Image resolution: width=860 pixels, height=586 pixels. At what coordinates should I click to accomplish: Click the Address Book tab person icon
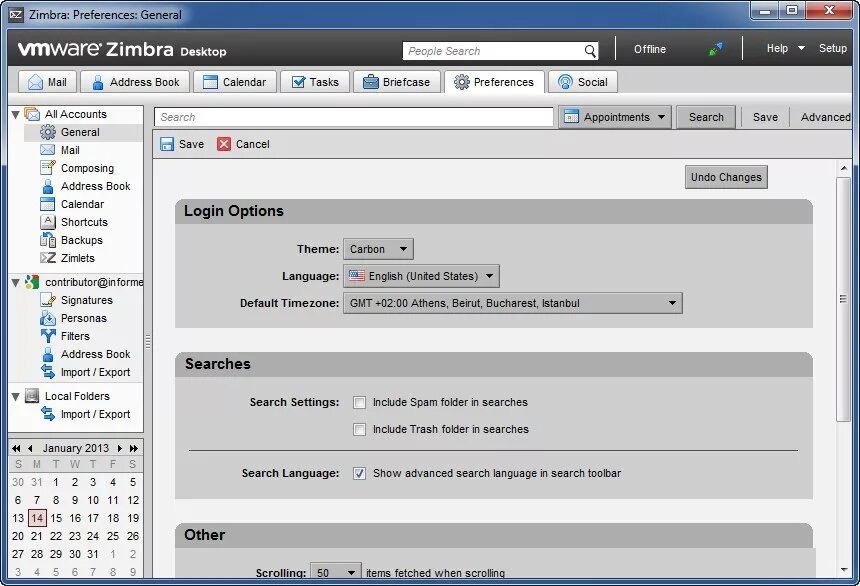tap(98, 82)
